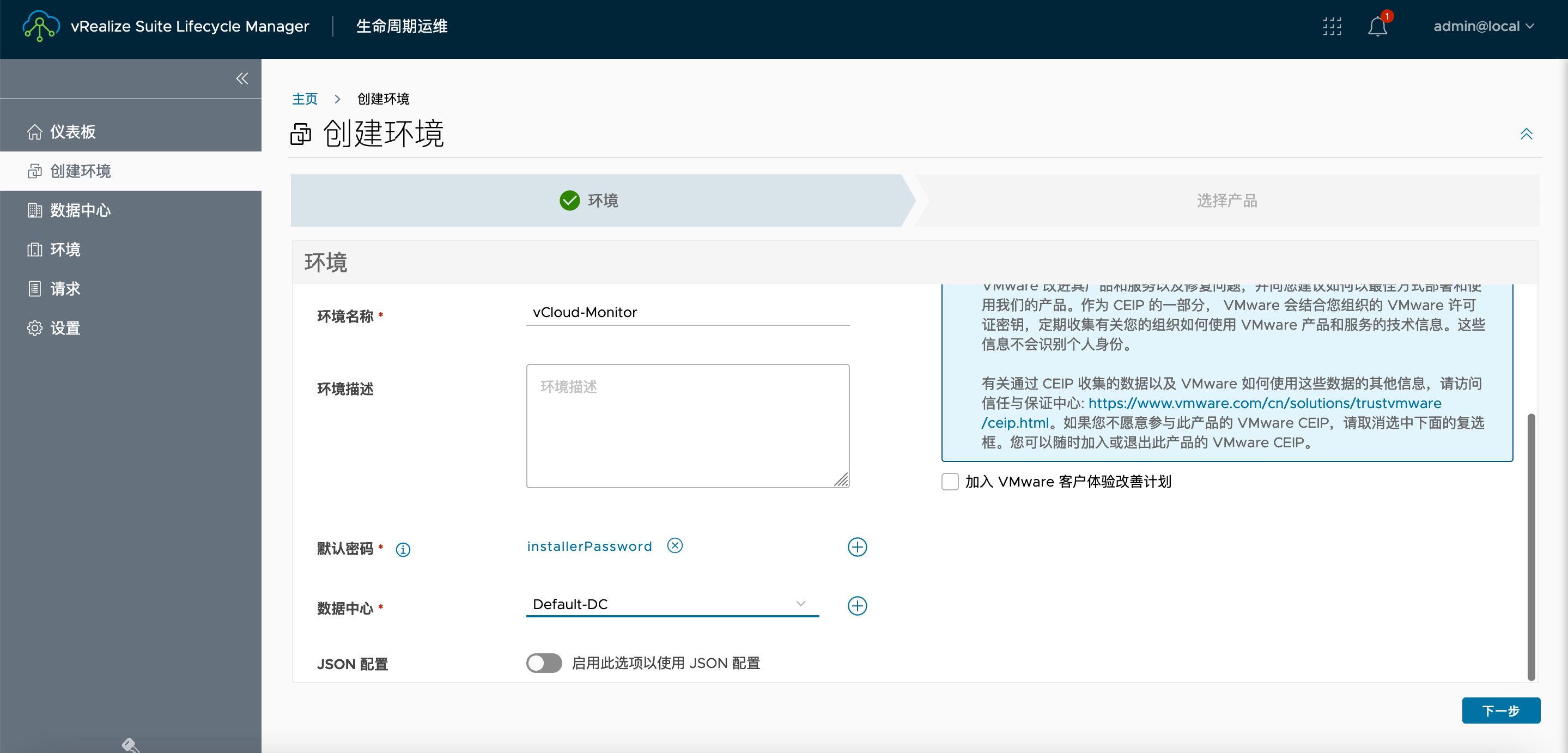This screenshot has height=753, width=1568.
Task: Click the 创建环境 breadcrumb text
Action: [x=383, y=99]
